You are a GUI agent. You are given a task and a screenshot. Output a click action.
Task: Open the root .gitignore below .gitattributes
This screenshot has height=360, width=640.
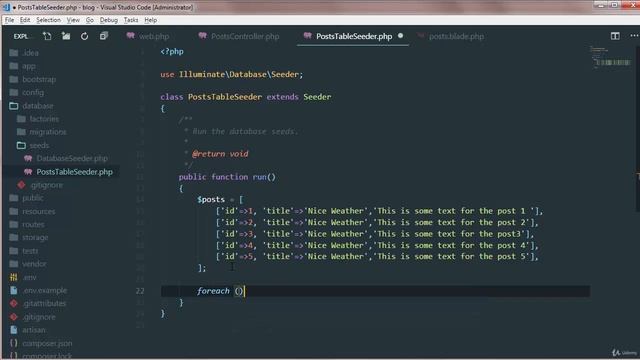(39, 317)
